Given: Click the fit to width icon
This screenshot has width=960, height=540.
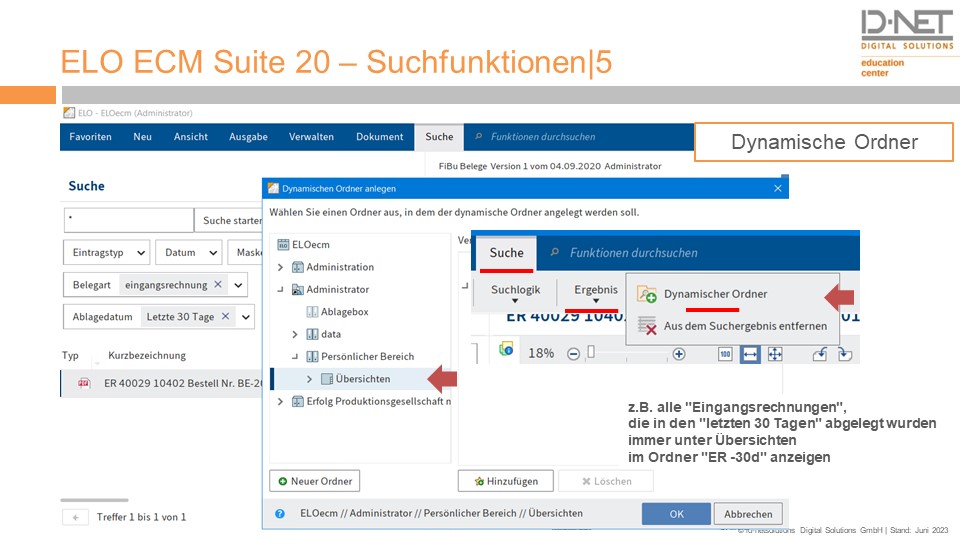Looking at the screenshot, I should tap(750, 354).
